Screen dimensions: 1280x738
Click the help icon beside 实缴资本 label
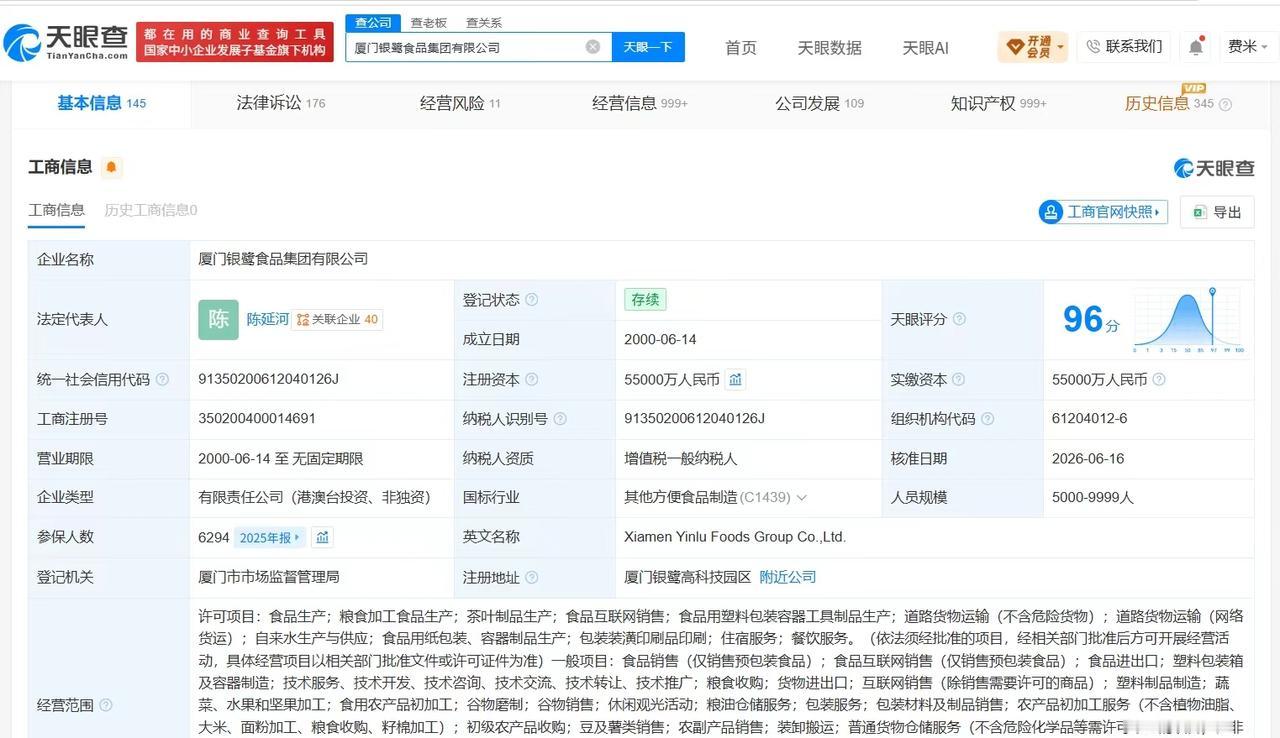coord(958,380)
